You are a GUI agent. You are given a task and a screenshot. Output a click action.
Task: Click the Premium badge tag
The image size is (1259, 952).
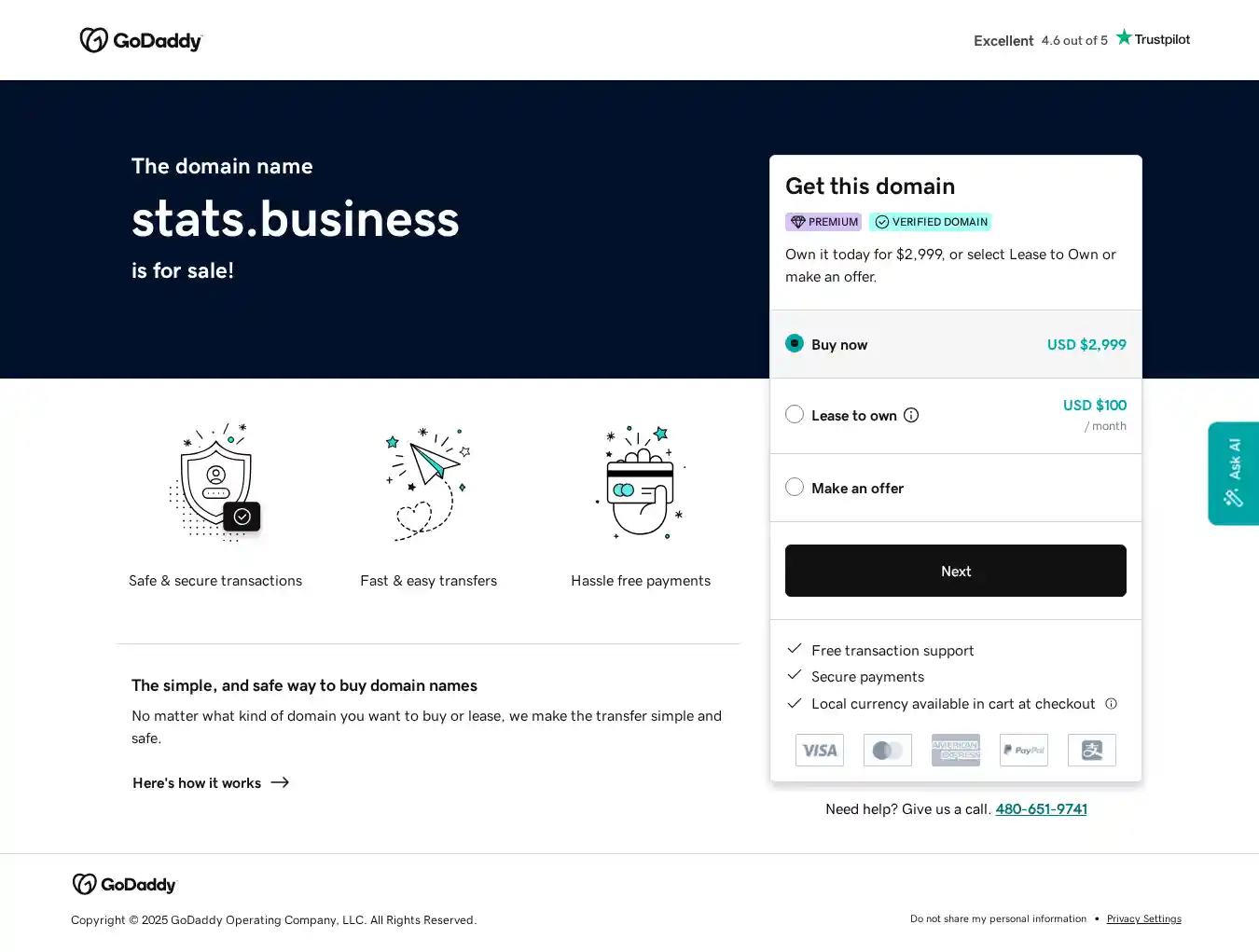[x=823, y=222]
